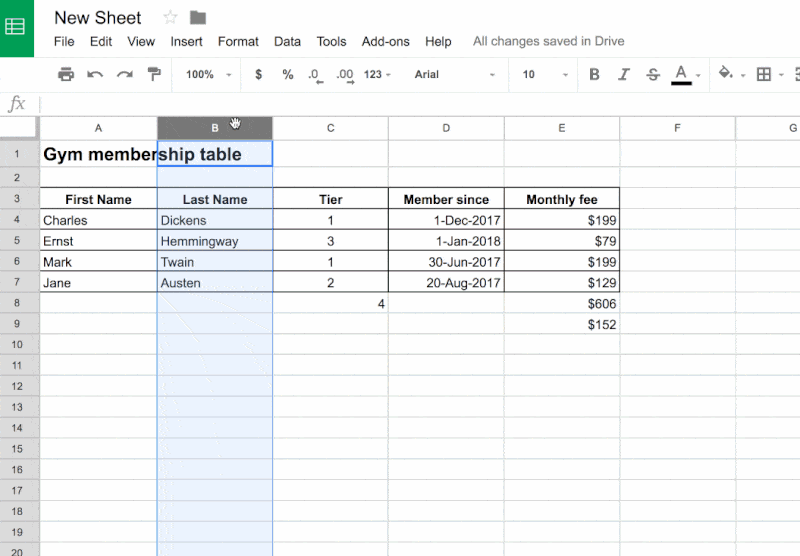
Task: Toggle Bold formatting
Action: (595, 75)
